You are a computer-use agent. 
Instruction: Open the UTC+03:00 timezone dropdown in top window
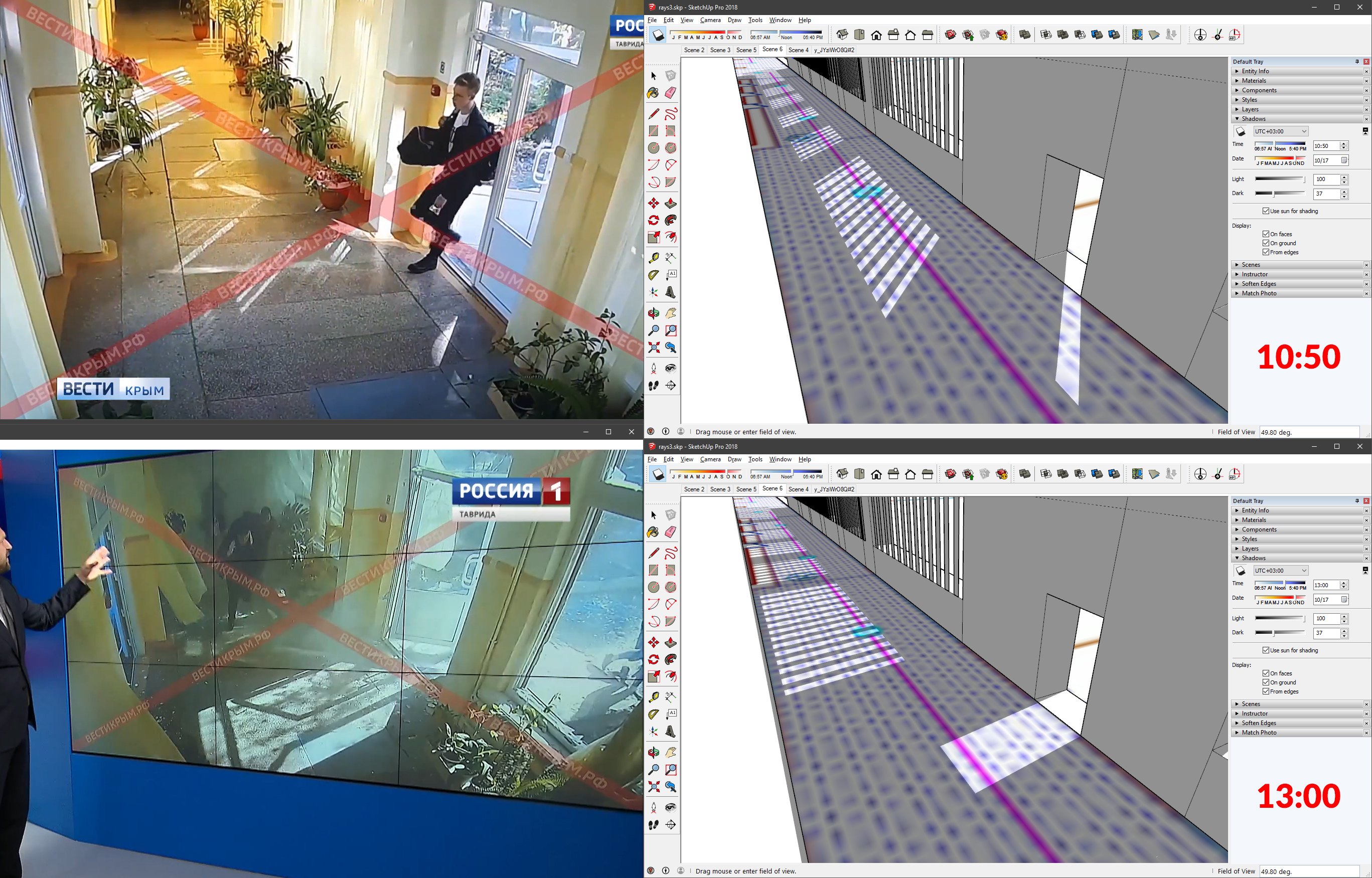1280,131
